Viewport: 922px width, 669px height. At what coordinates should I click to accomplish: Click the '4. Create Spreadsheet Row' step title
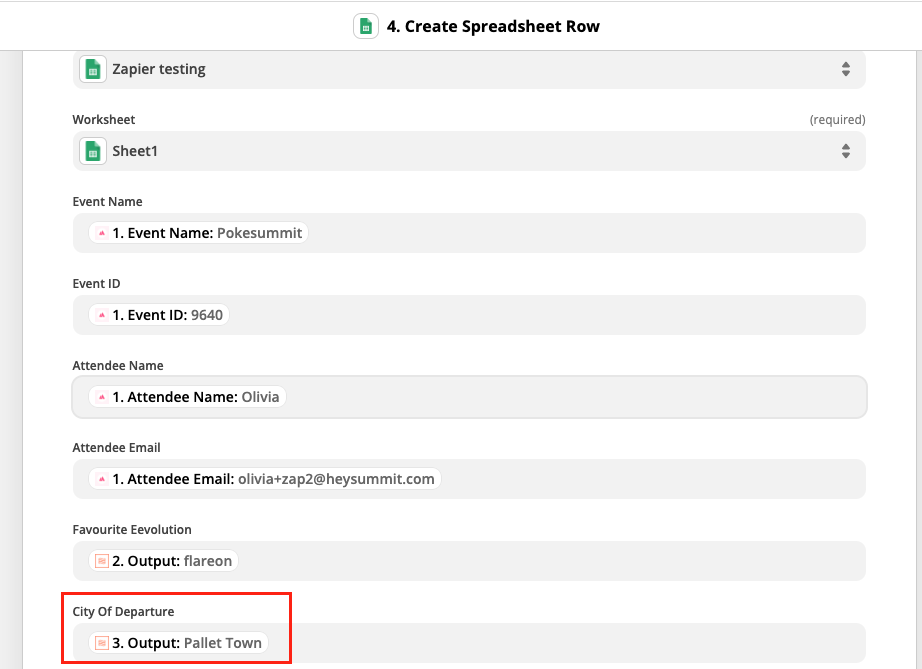coord(493,26)
